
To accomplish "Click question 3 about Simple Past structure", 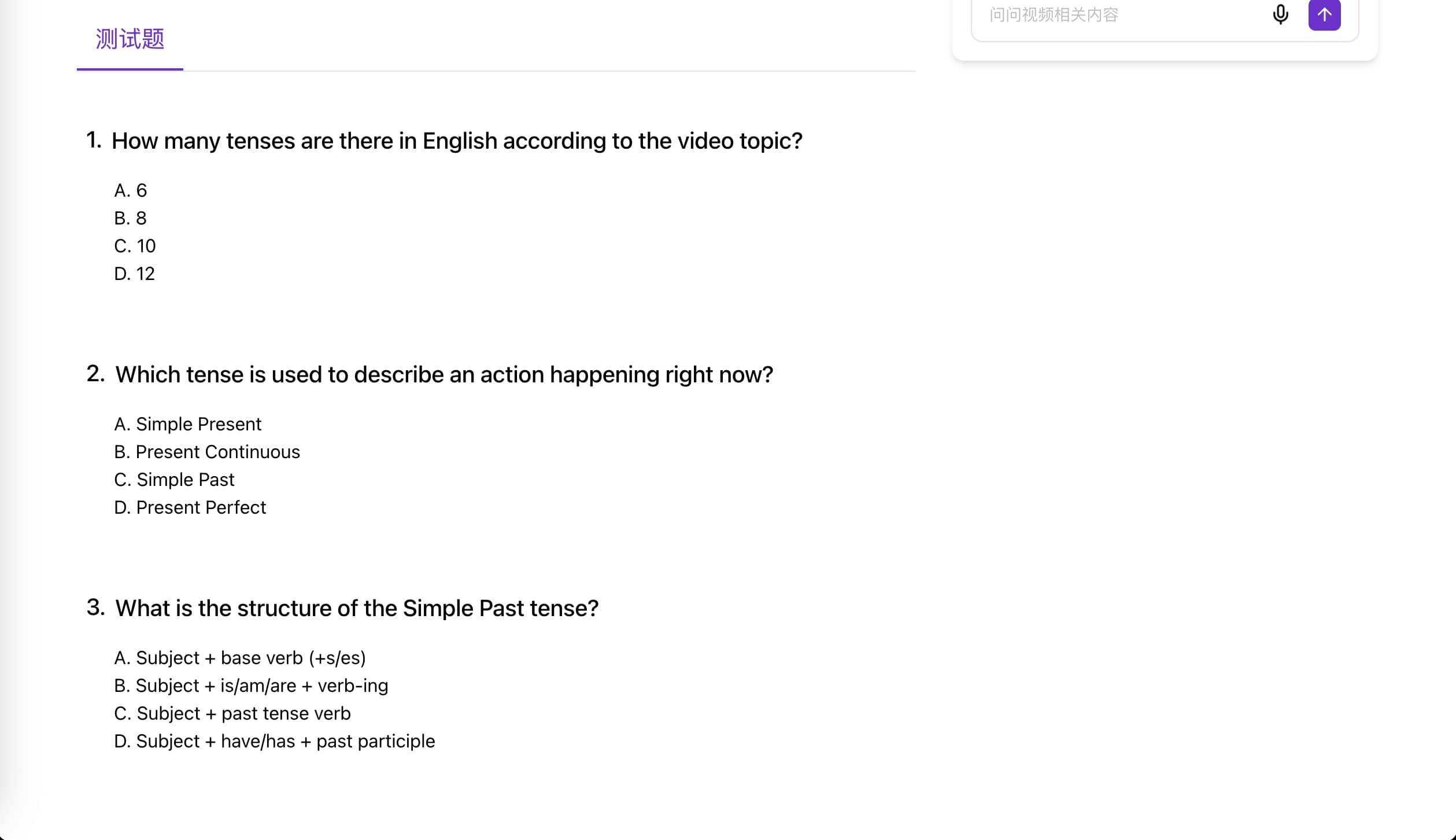I will coord(357,608).
